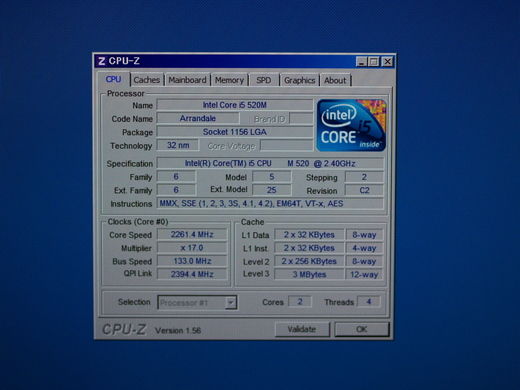Click the 'Version 1.56' text
This screenshot has width=520, height=390.
178,331
